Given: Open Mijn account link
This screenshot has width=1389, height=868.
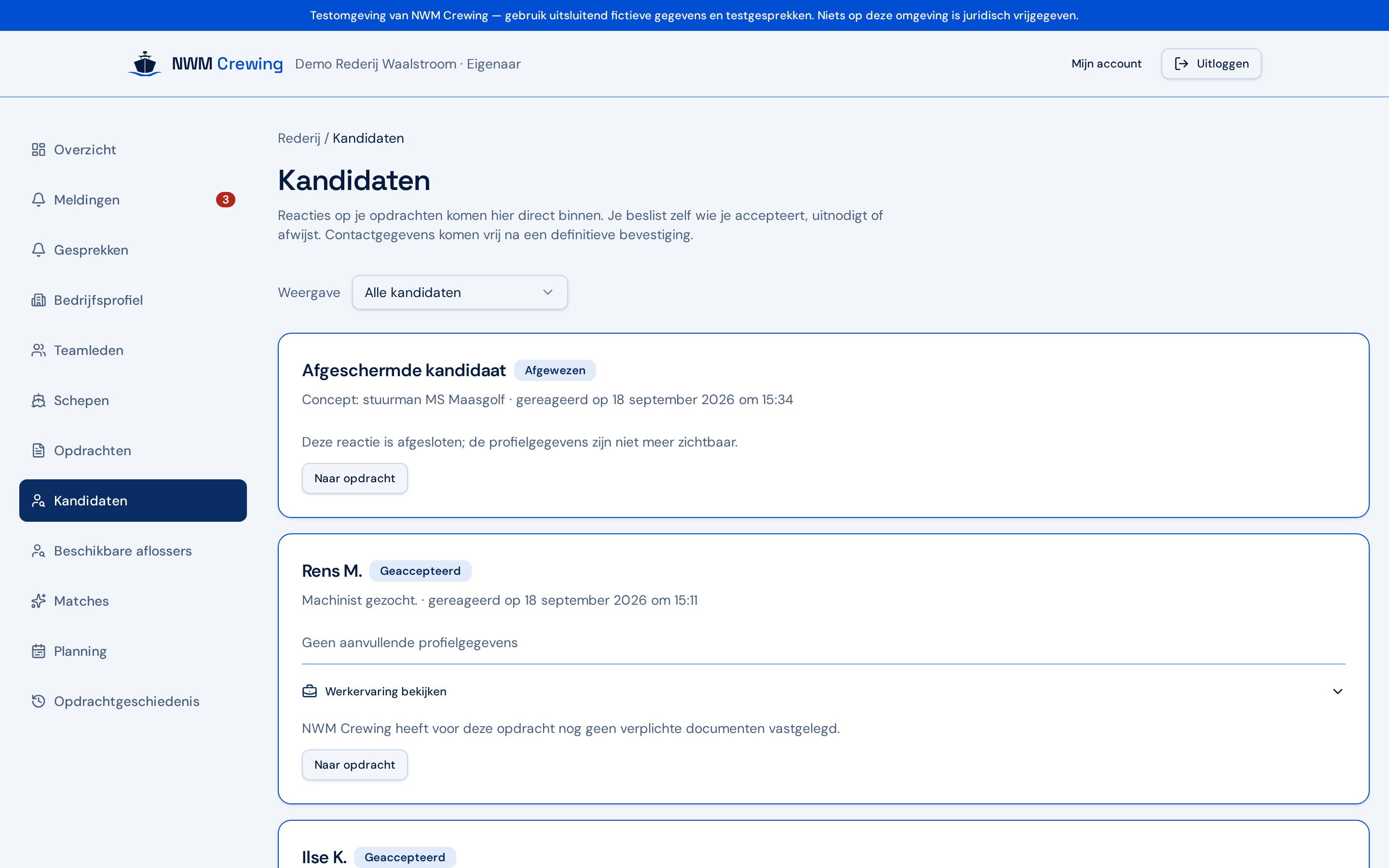Looking at the screenshot, I should click(x=1106, y=64).
